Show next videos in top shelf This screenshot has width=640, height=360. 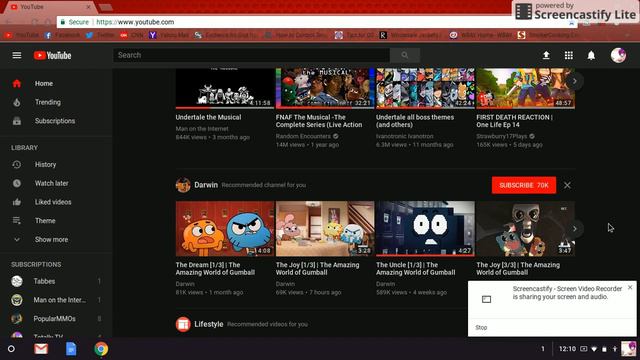[574, 81]
